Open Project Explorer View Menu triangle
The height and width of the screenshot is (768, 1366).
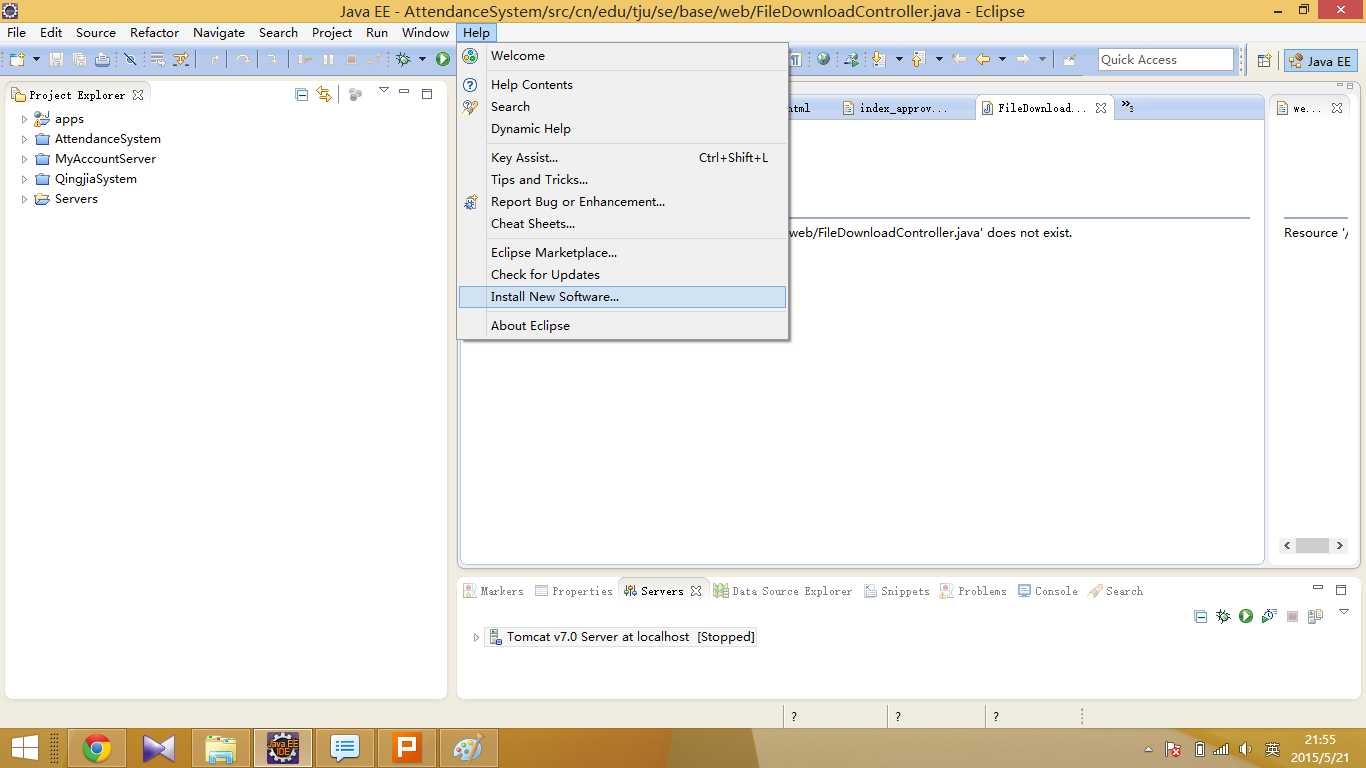(383, 91)
